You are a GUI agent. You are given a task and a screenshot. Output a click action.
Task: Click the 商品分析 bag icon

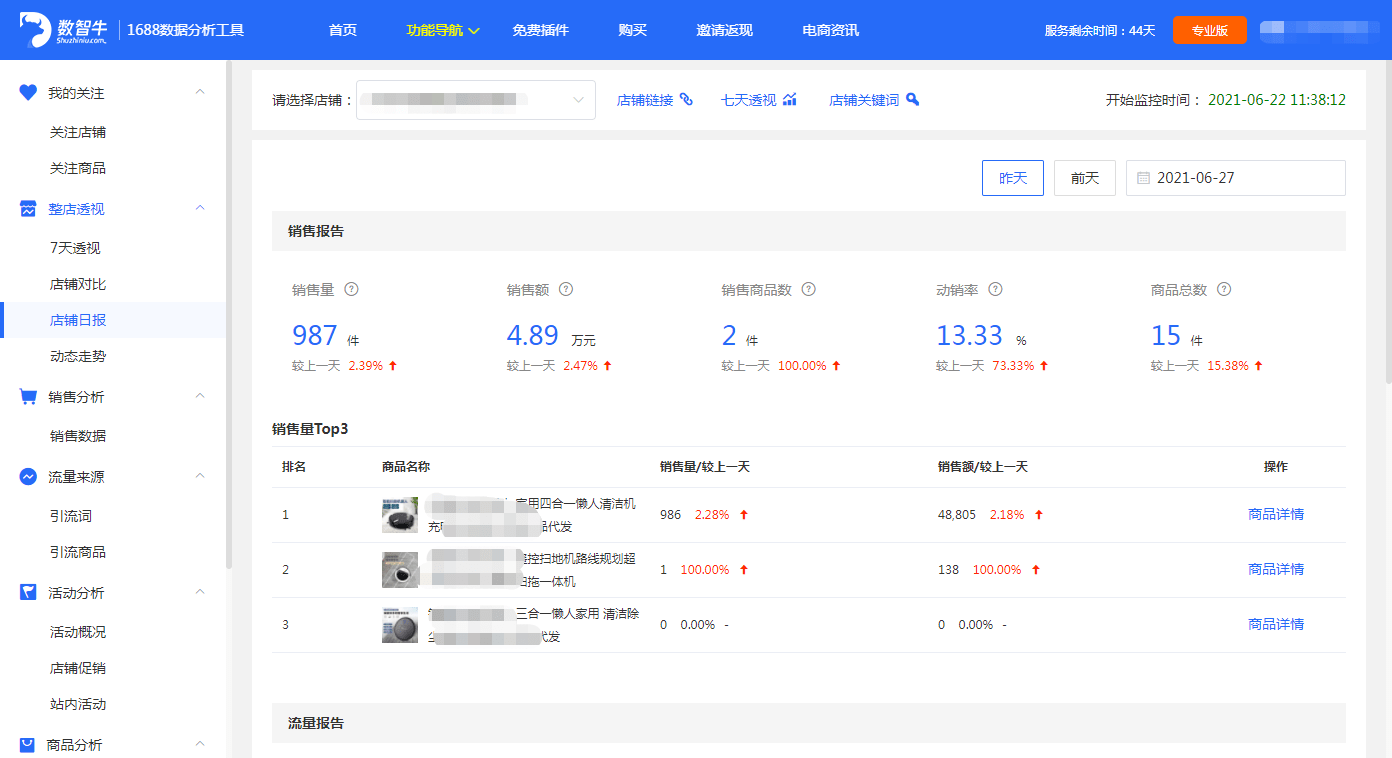(28, 745)
